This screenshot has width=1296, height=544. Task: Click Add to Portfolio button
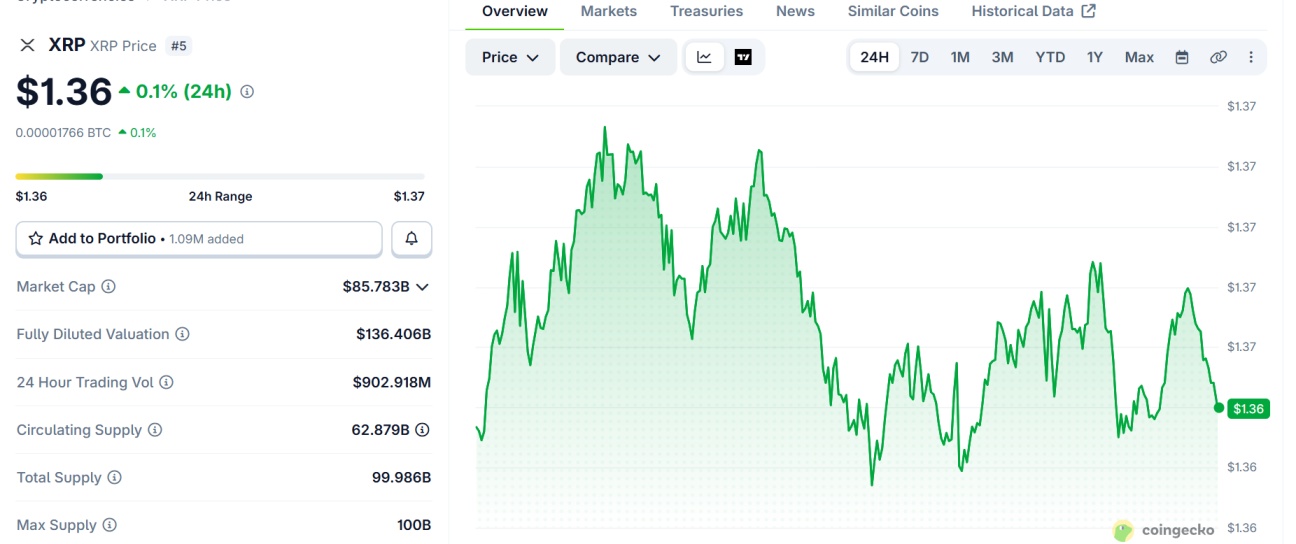pyautogui.click(x=199, y=239)
